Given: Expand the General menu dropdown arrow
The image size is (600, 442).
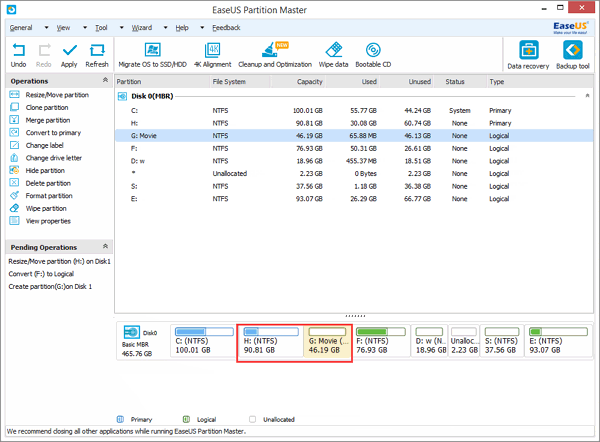Looking at the screenshot, I should (x=46, y=28).
